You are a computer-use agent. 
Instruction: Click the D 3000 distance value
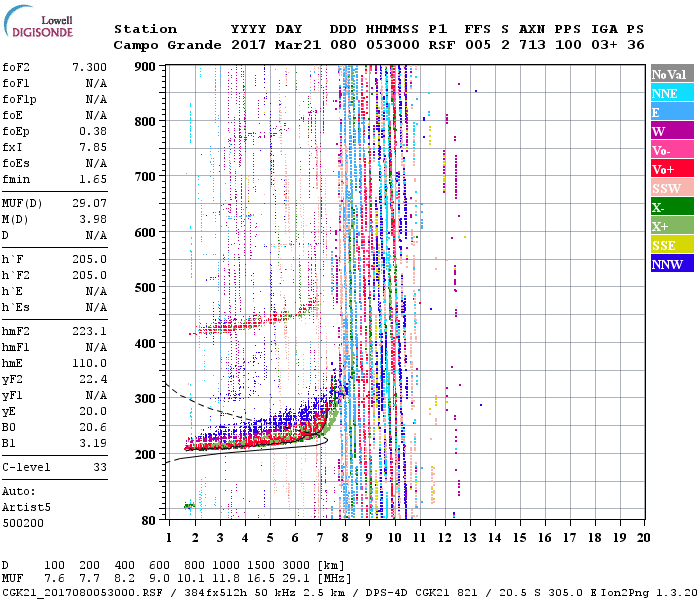point(296,566)
